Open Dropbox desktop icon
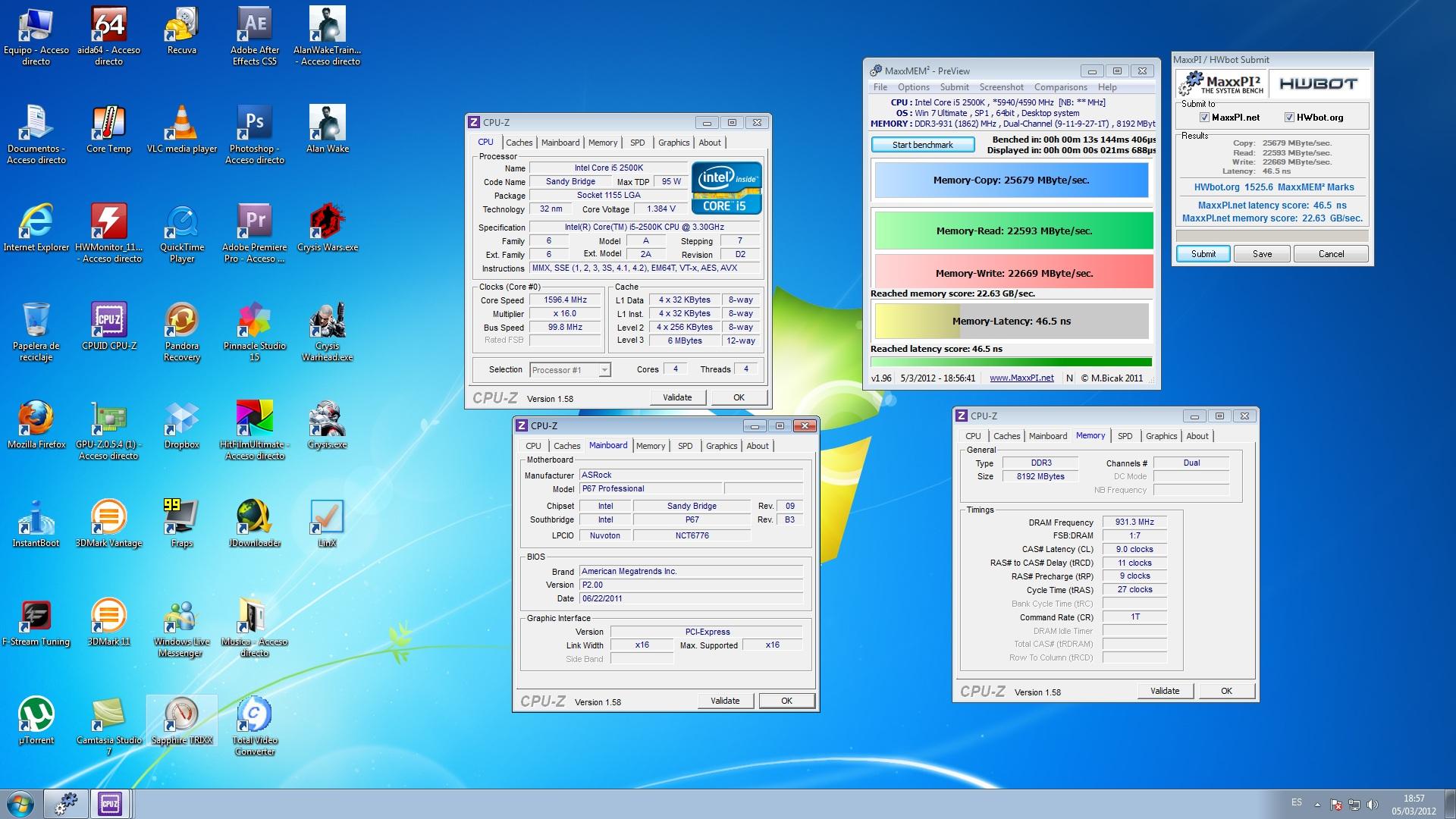This screenshot has height=819, width=1456. [182, 425]
